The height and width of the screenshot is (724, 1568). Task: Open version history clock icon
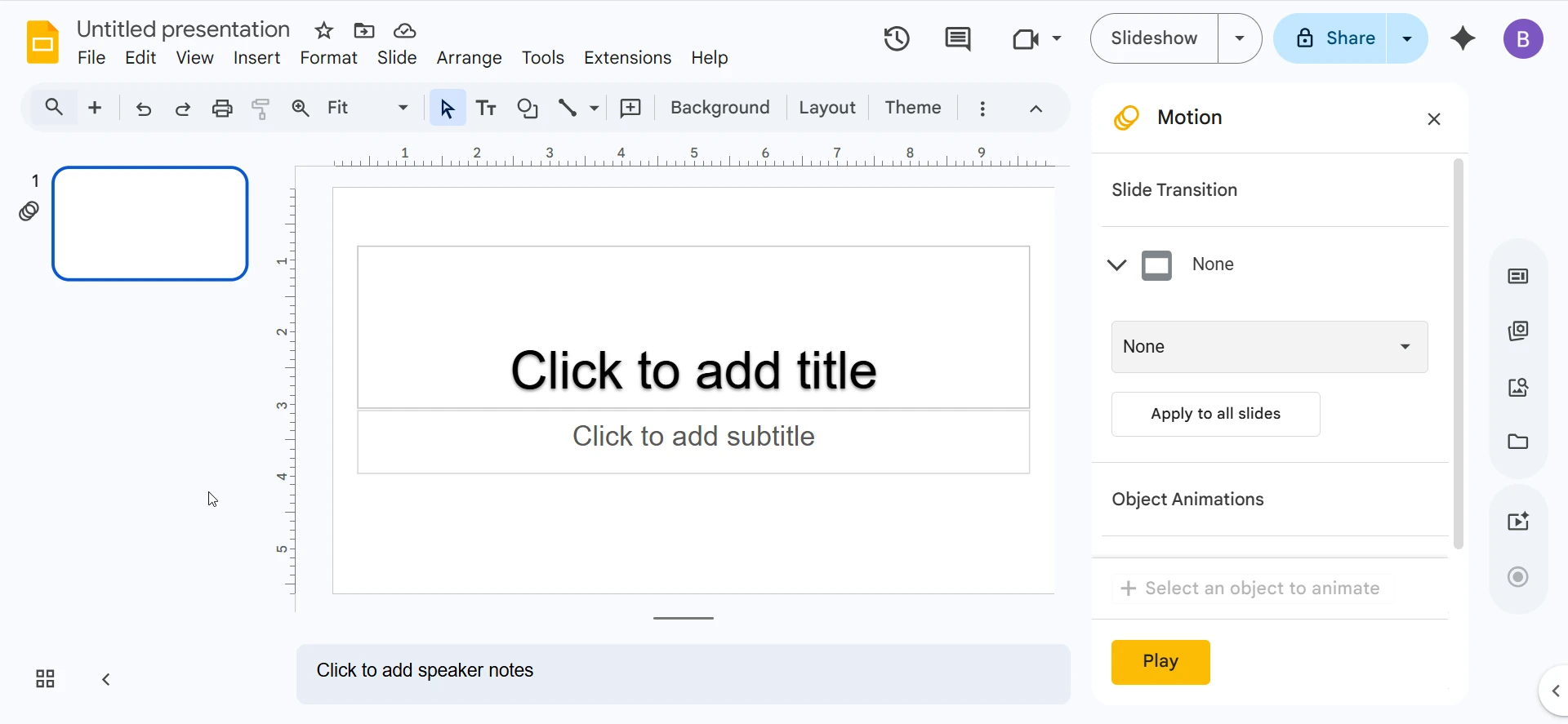pyautogui.click(x=896, y=38)
